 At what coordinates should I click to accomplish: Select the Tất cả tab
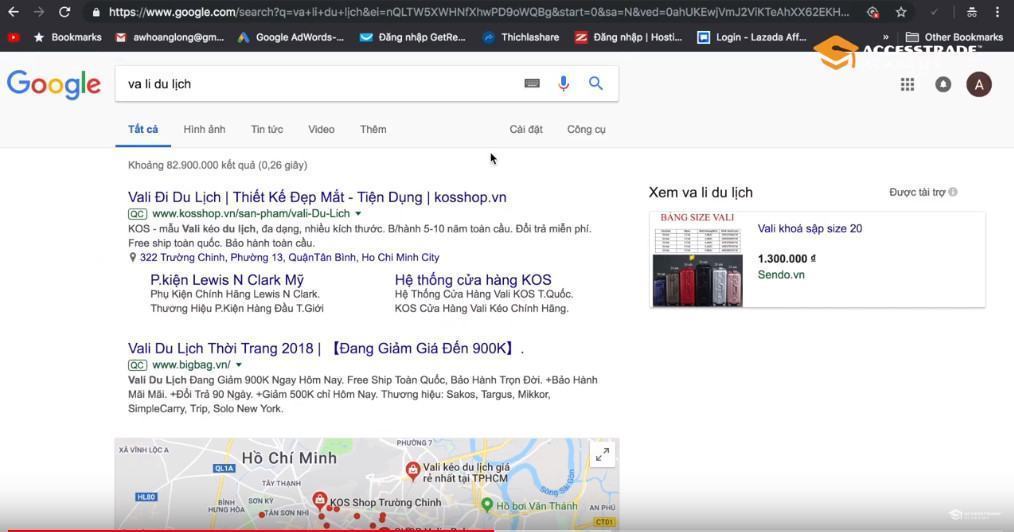pyautogui.click(x=143, y=129)
